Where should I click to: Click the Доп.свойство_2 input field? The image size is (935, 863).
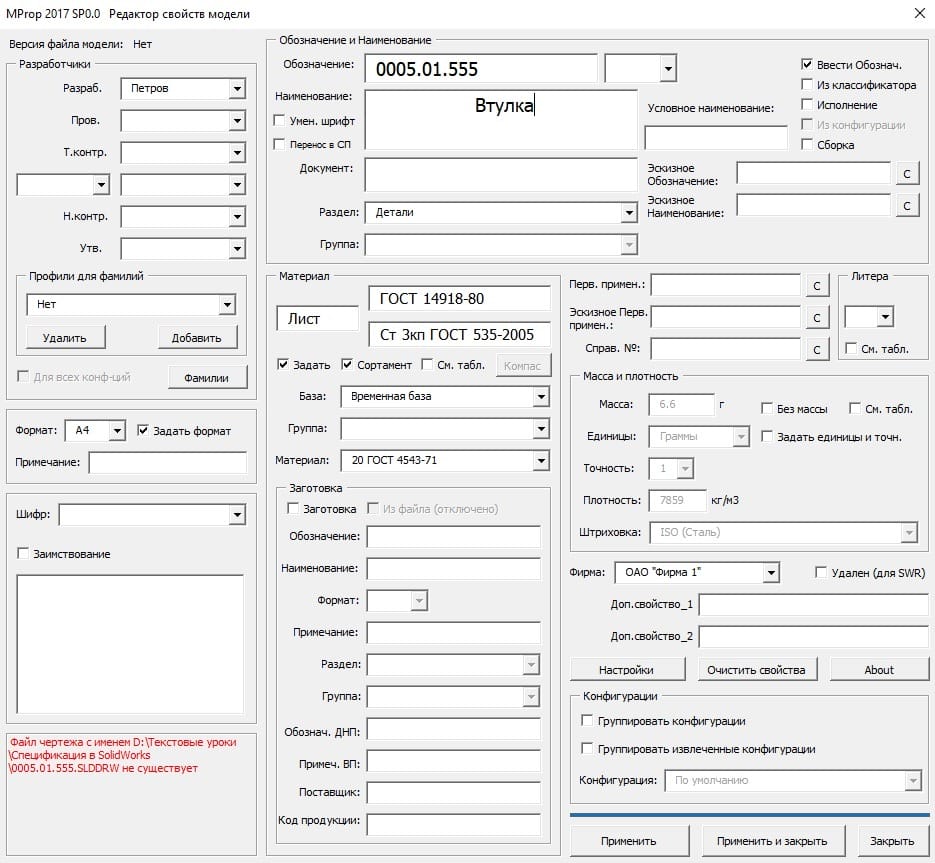point(814,636)
